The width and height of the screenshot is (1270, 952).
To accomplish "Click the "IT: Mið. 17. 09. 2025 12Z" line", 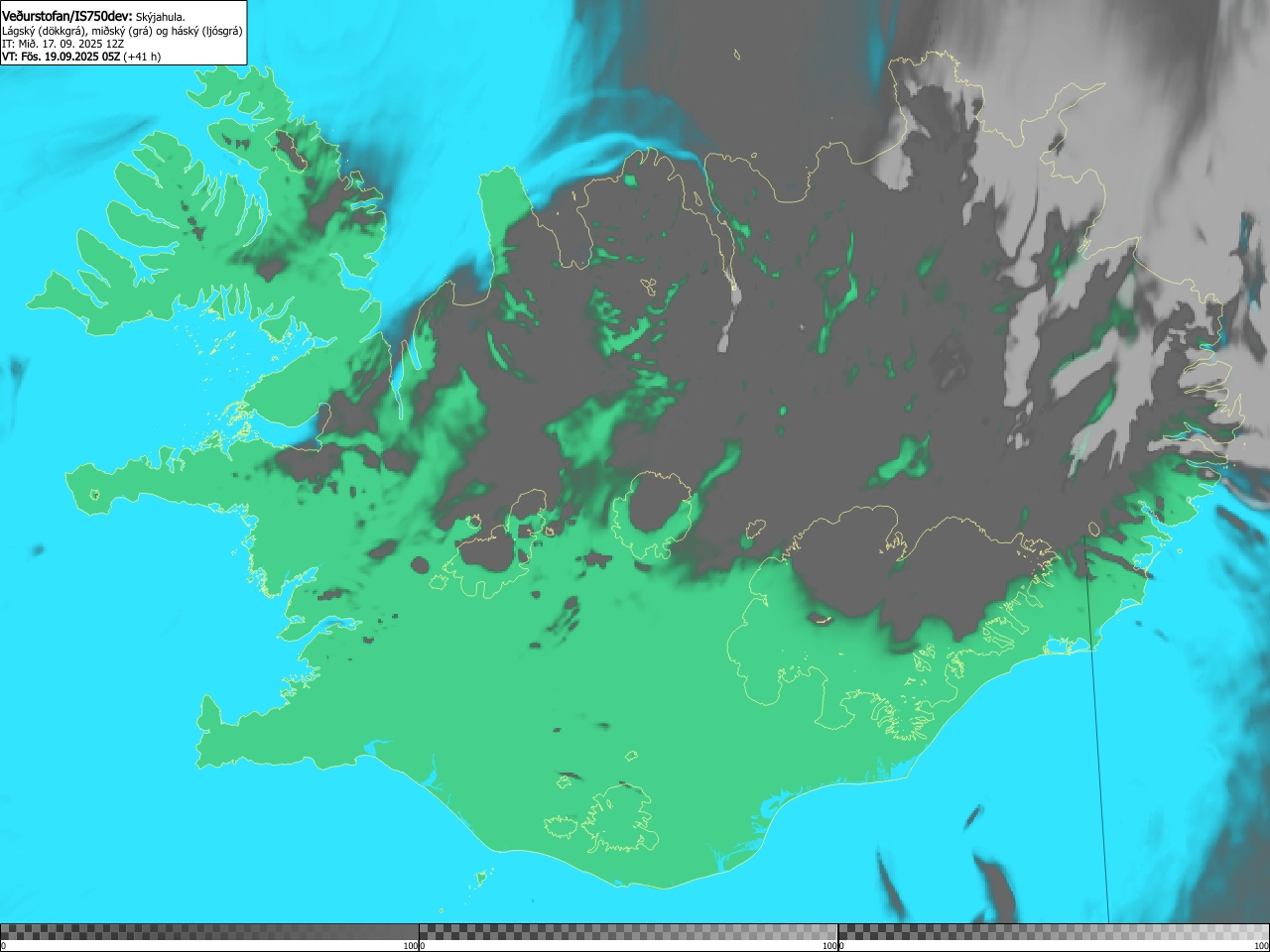I will tap(63, 44).
